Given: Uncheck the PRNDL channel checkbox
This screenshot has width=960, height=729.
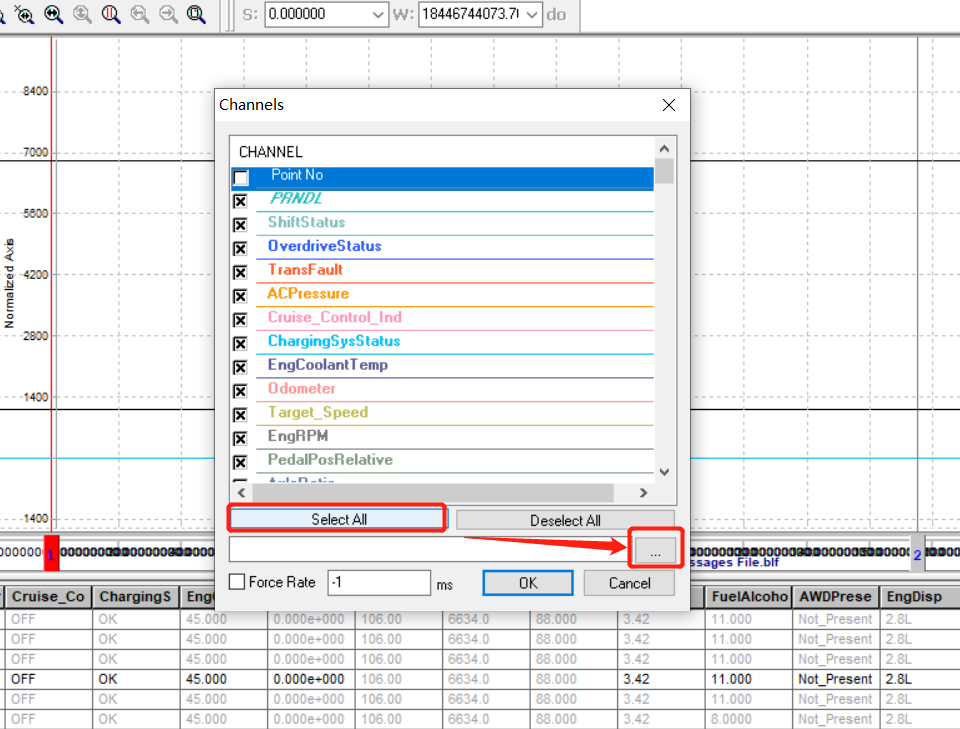Looking at the screenshot, I should pyautogui.click(x=240, y=201).
